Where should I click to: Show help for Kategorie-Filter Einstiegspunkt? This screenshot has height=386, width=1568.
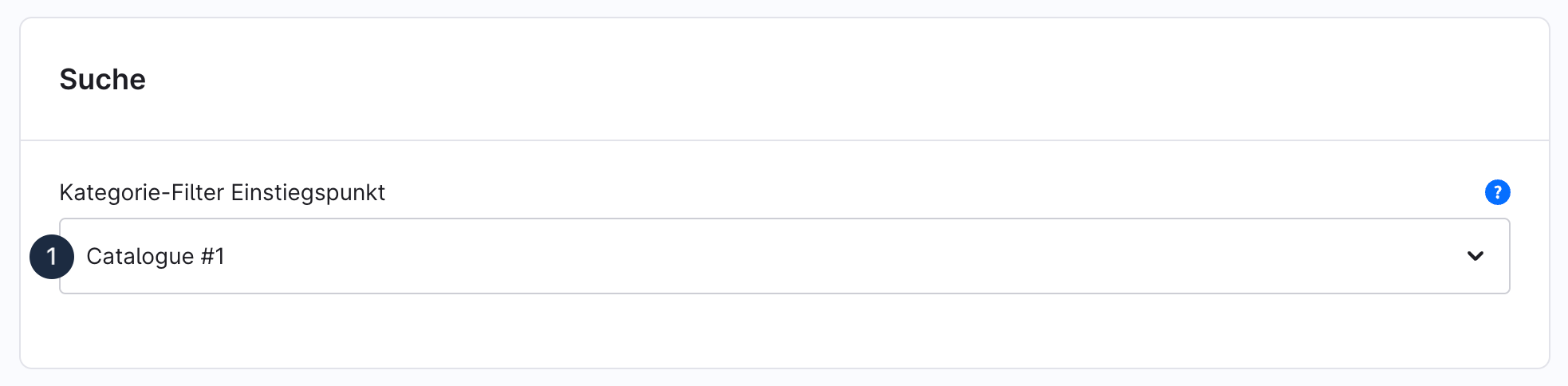point(1497,192)
